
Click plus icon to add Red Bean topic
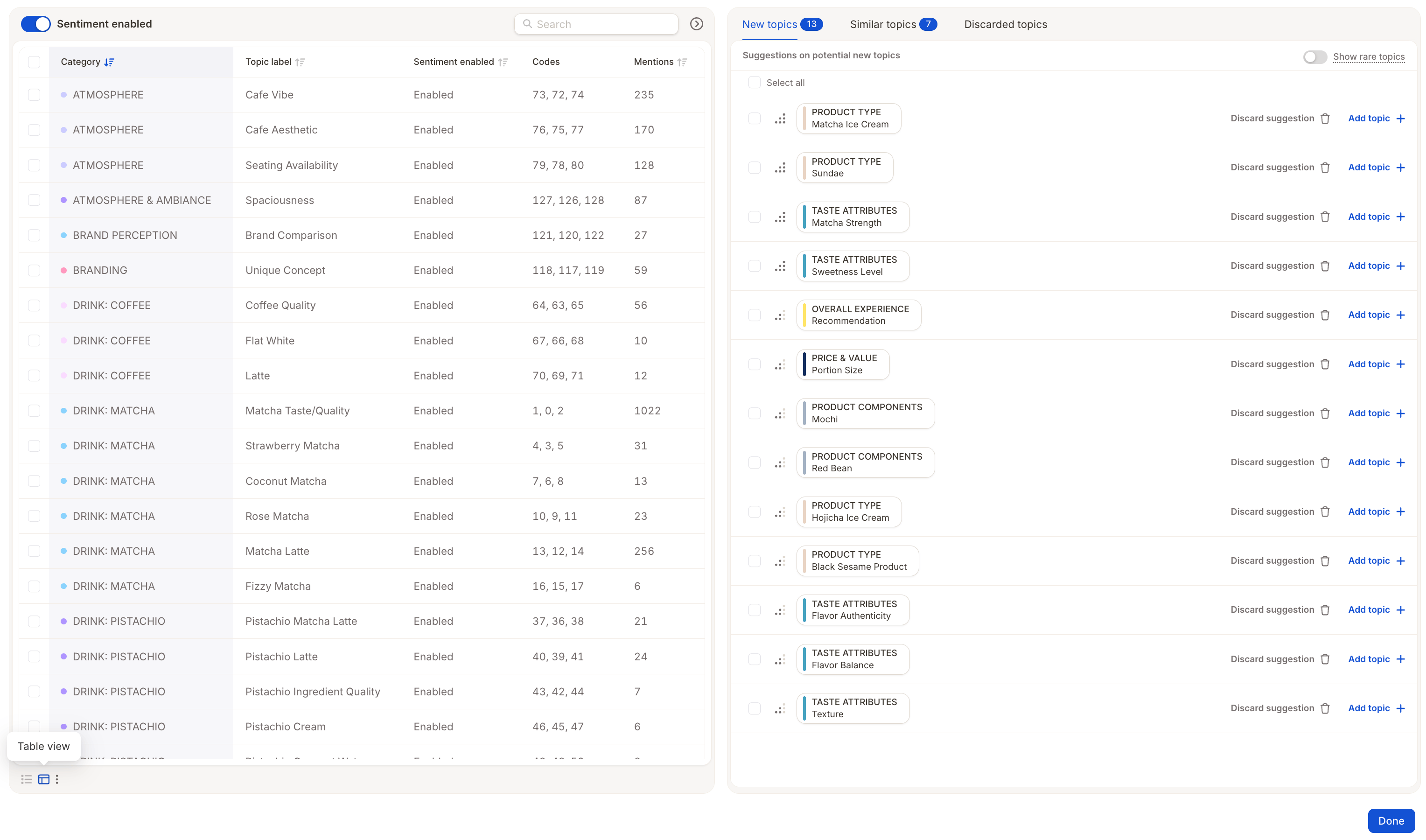coord(1400,462)
